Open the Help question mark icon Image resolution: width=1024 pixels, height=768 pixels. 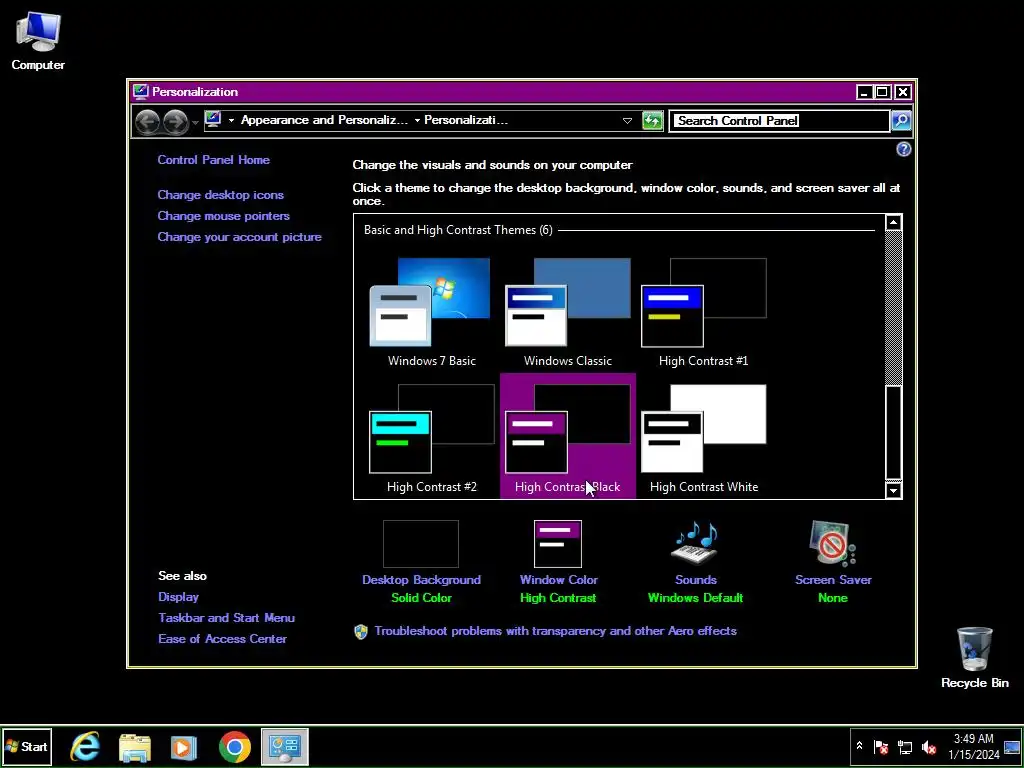[903, 150]
